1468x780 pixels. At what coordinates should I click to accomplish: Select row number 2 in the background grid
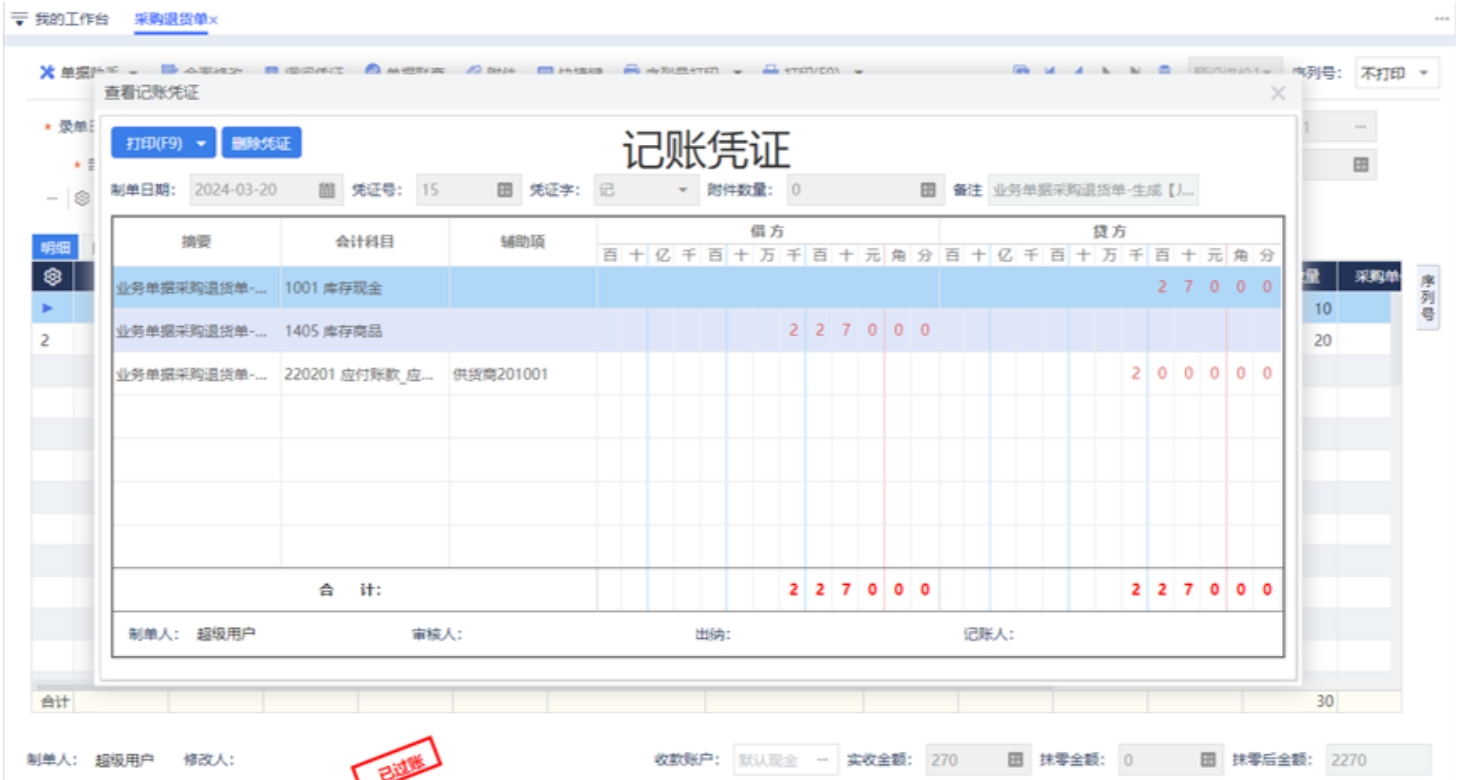click(45, 340)
